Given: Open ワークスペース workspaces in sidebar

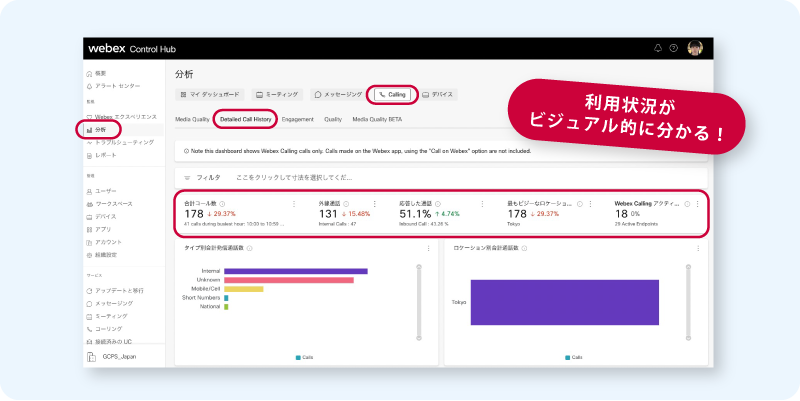Looking at the screenshot, I should [x=109, y=204].
